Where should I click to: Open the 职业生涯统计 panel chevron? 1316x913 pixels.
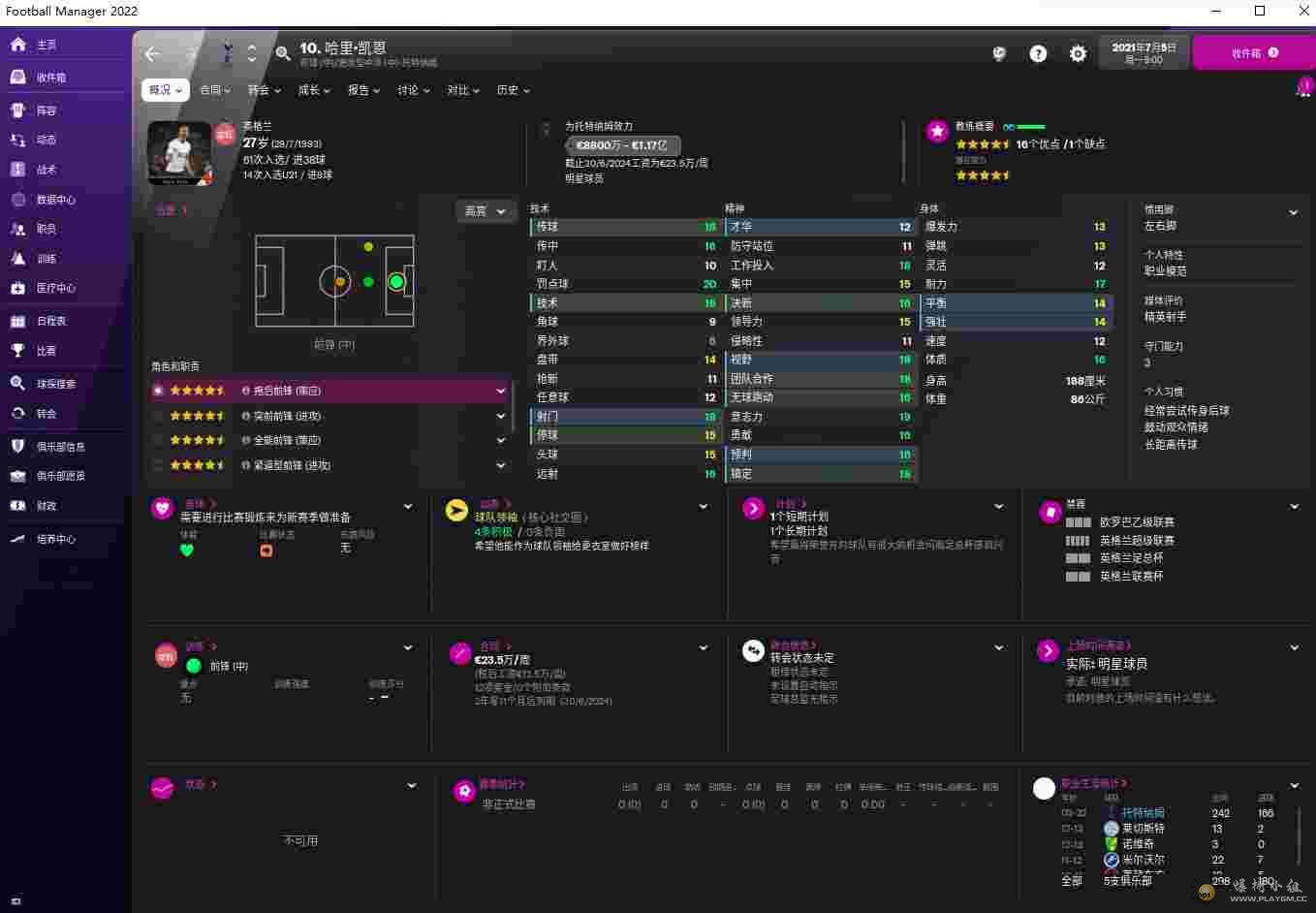tap(1295, 785)
